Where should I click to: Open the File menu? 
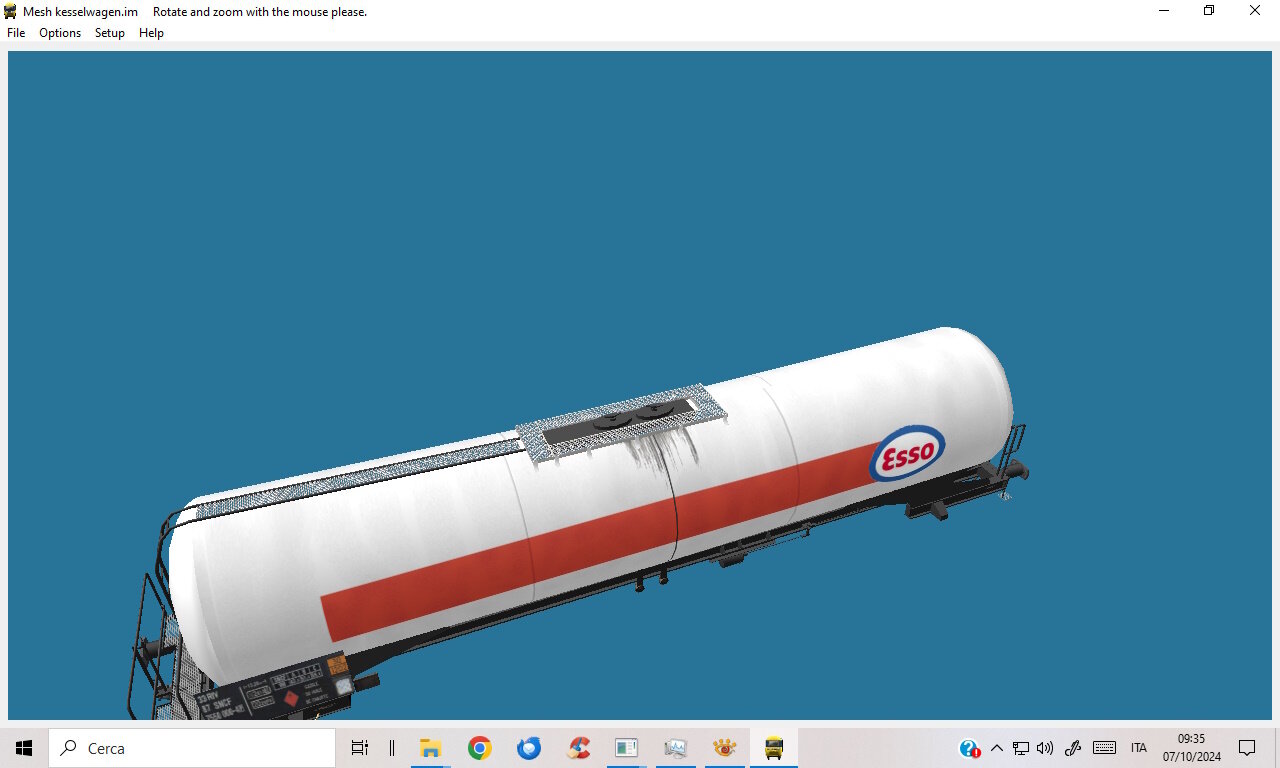pos(16,33)
